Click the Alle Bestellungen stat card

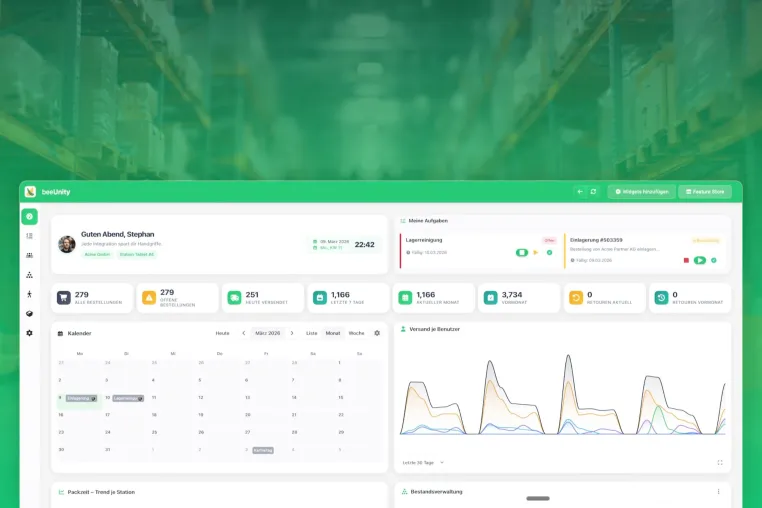[92, 298]
